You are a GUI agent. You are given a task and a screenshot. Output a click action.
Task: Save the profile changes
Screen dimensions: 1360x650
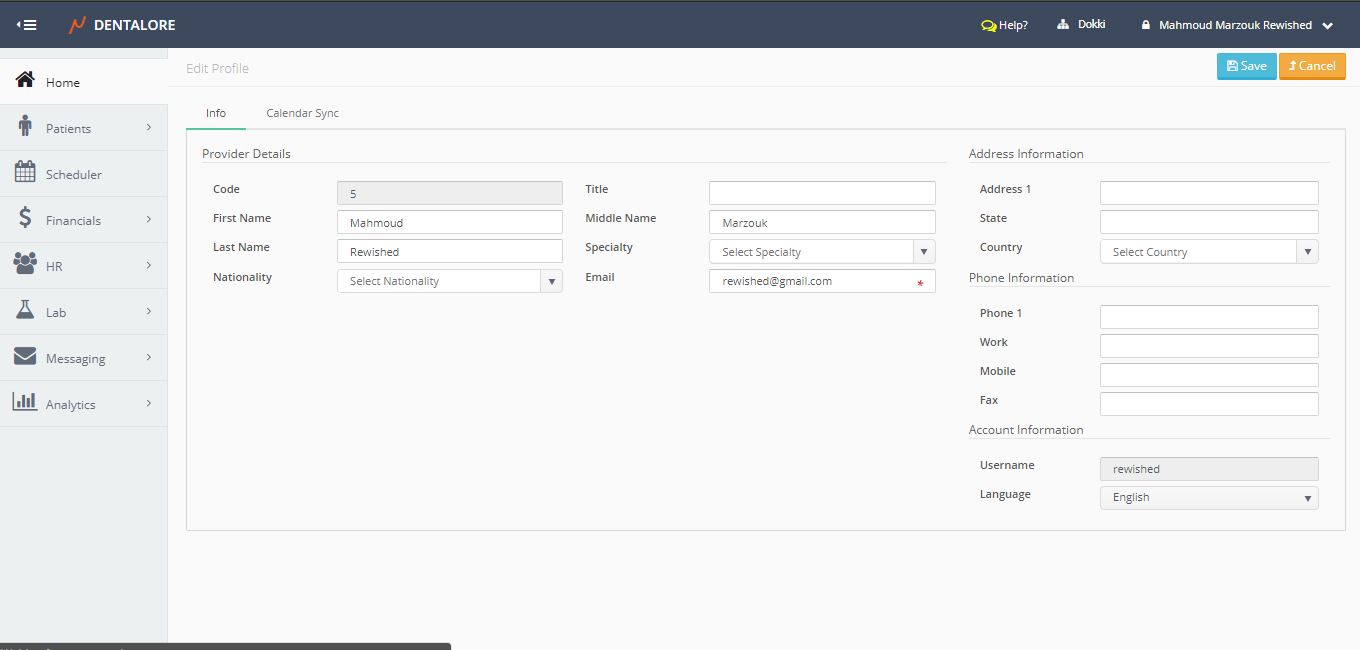click(x=1246, y=66)
